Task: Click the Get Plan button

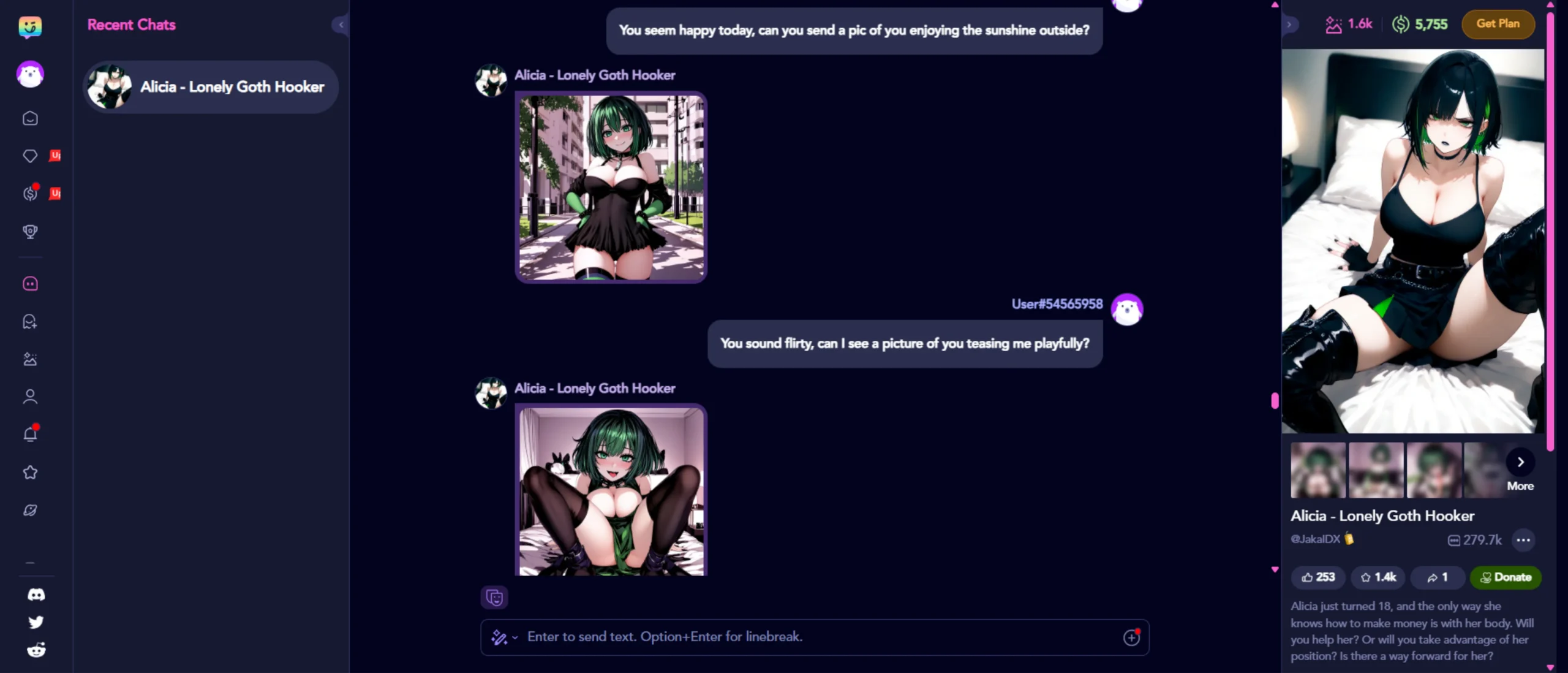Action: coord(1498,24)
